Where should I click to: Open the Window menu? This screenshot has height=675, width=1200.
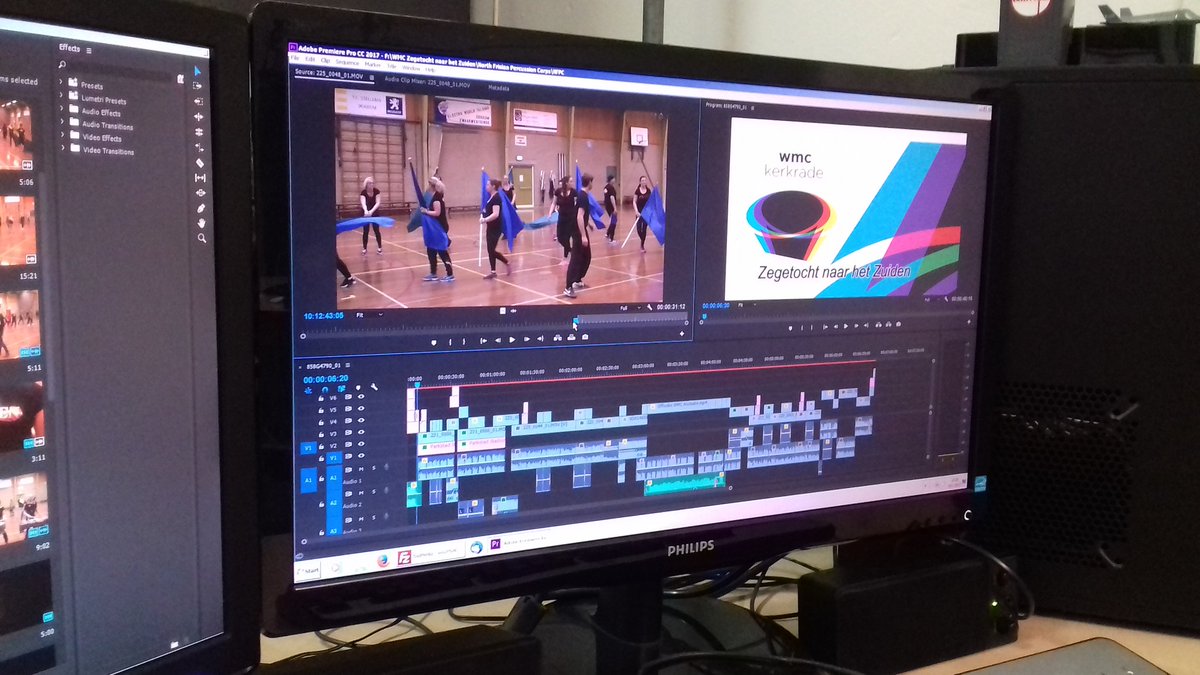[x=411, y=68]
